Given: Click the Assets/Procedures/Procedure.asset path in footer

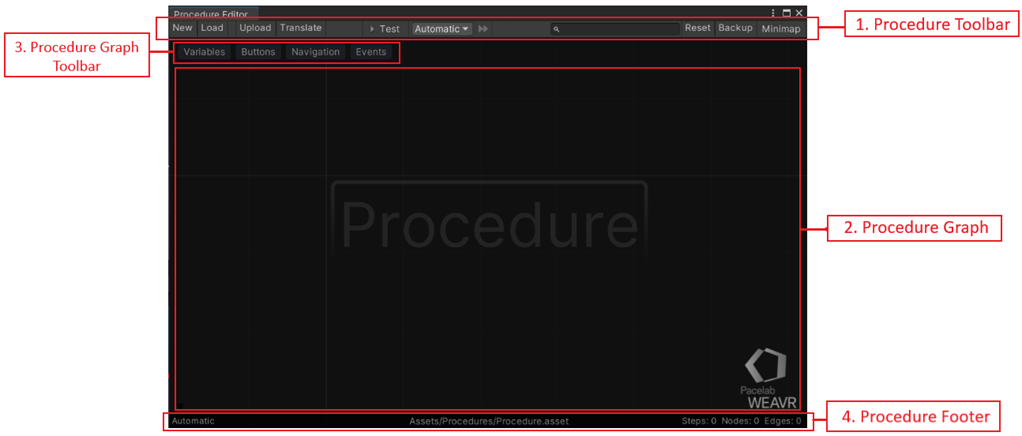Looking at the screenshot, I should (x=489, y=421).
